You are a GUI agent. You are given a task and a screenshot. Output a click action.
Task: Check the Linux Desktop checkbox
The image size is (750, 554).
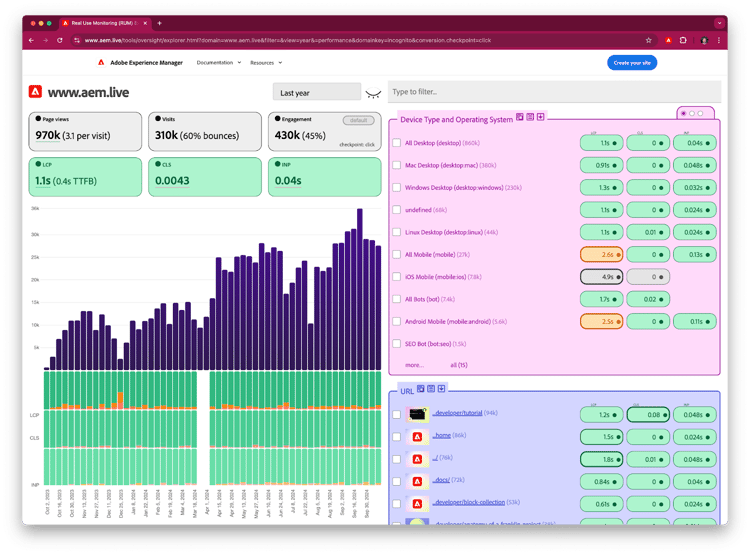pyautogui.click(x=397, y=232)
